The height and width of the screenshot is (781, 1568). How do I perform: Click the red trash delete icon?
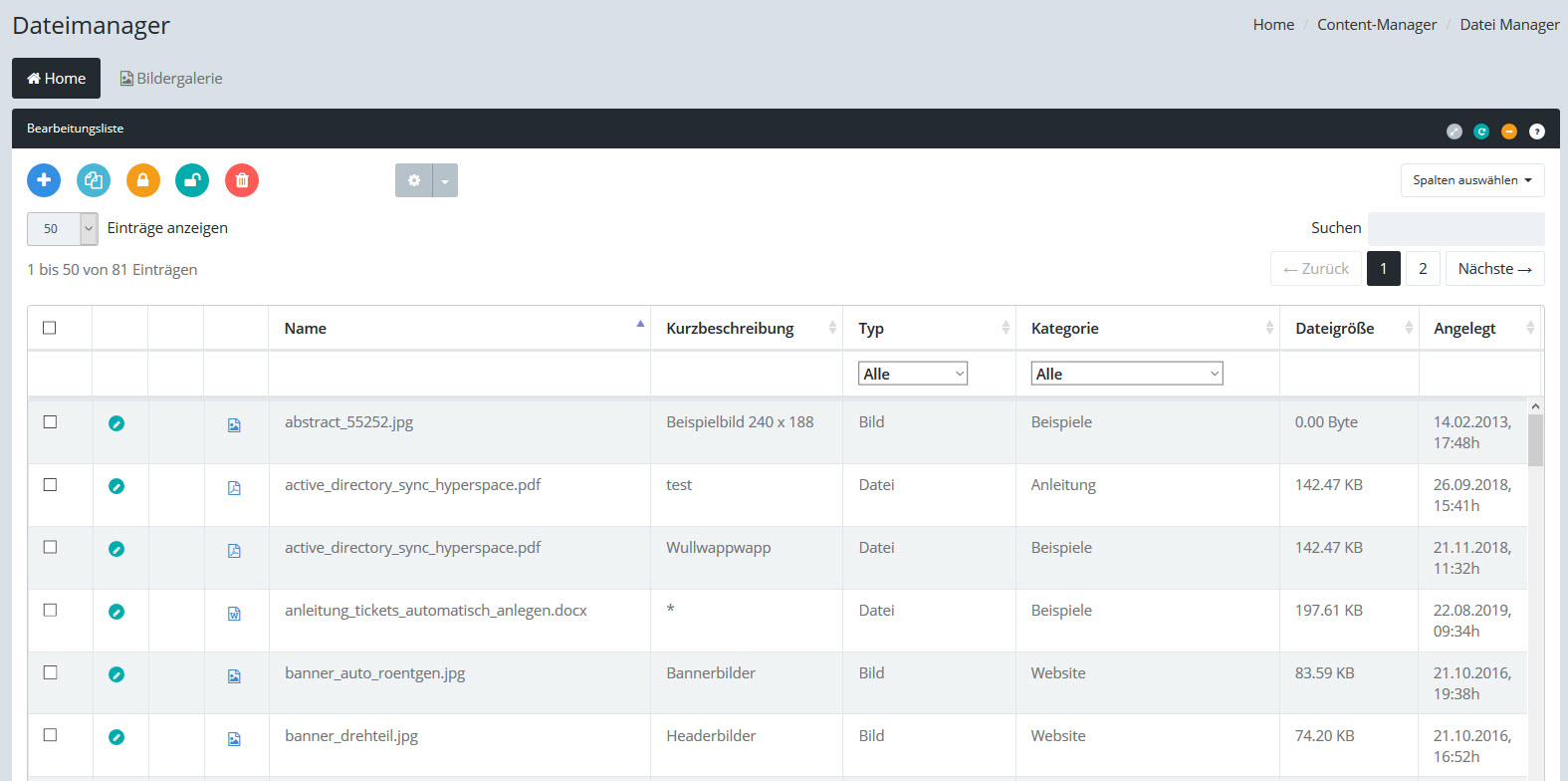pos(242,180)
